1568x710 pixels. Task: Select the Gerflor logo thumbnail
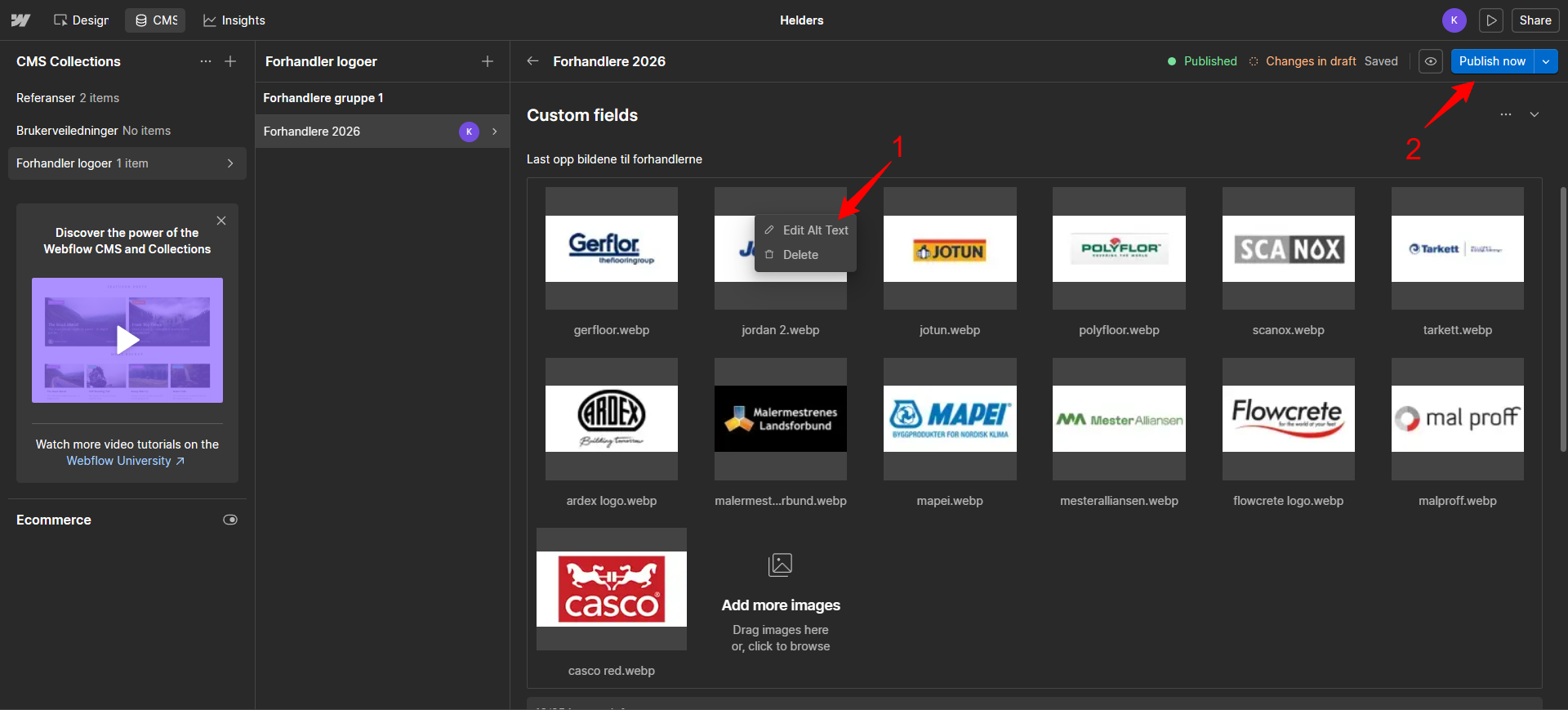point(612,248)
